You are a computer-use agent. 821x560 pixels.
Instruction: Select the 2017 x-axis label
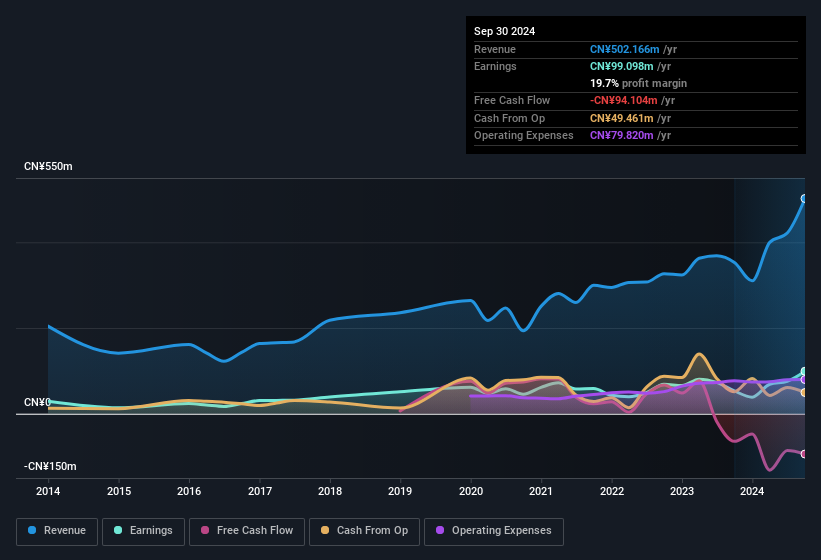(260, 491)
